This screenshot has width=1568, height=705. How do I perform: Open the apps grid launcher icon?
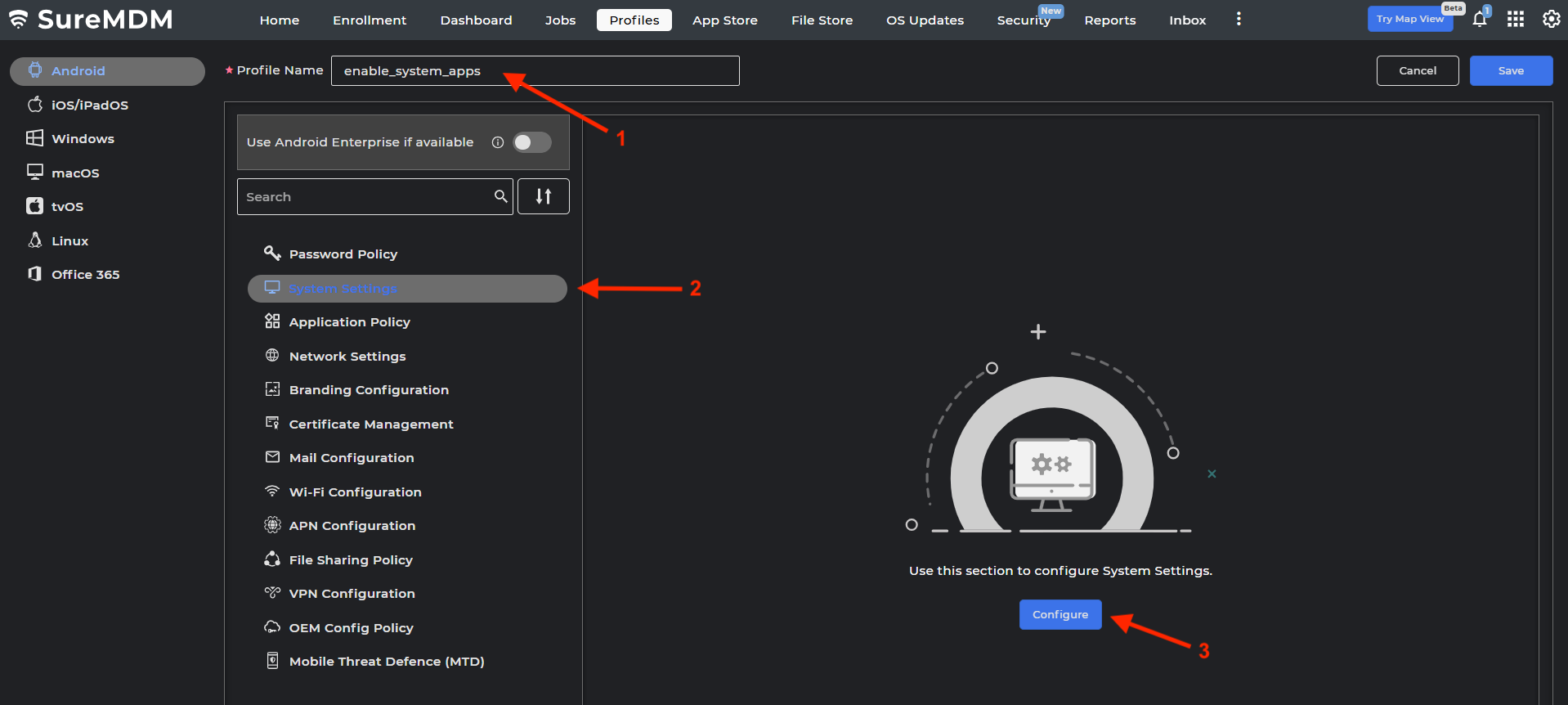point(1515,20)
